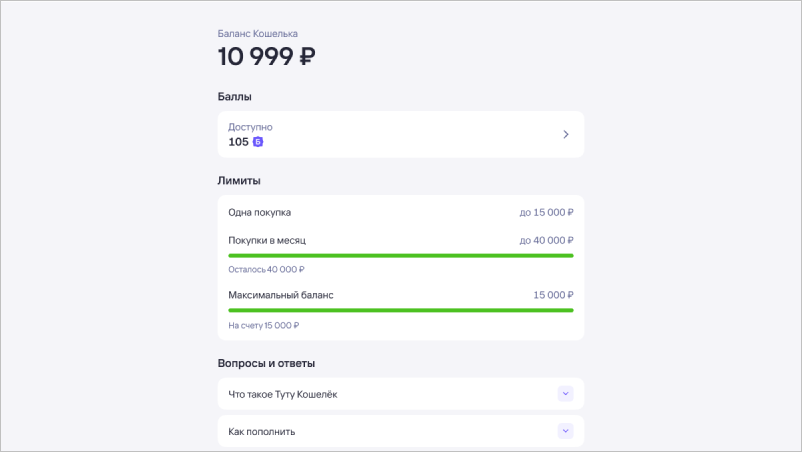Select the "Баллы" section heading
Viewport: 802px width, 452px height.
234,97
